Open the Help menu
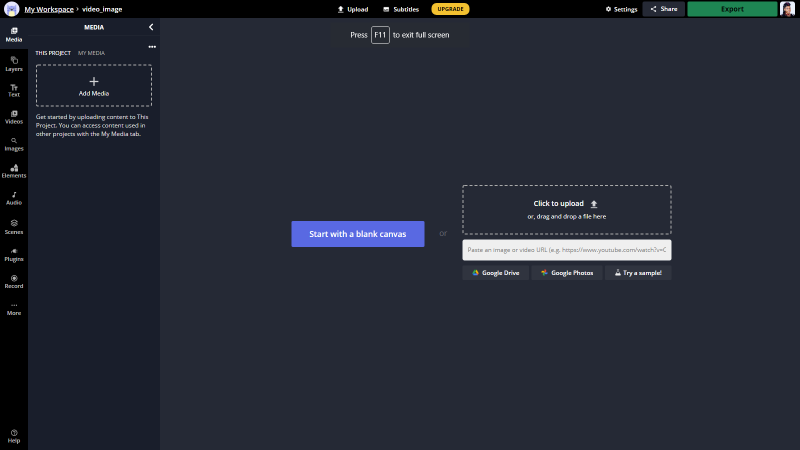 click(x=14, y=436)
